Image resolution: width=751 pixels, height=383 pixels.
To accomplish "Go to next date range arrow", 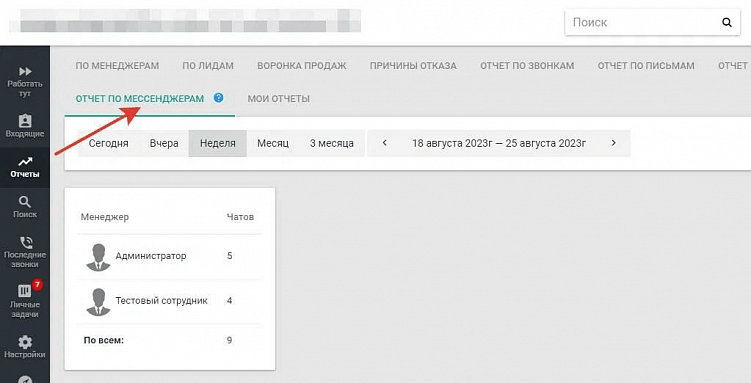I will (613, 143).
